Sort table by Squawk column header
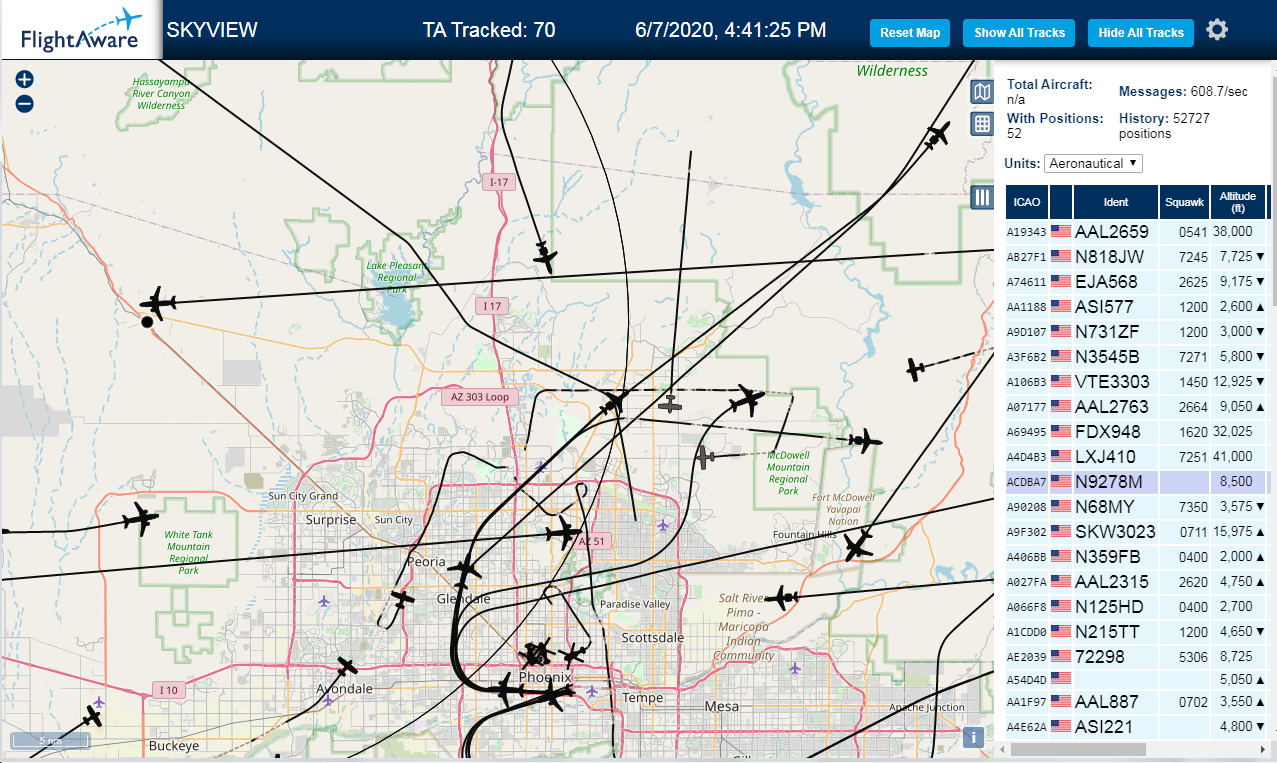 pos(1184,202)
